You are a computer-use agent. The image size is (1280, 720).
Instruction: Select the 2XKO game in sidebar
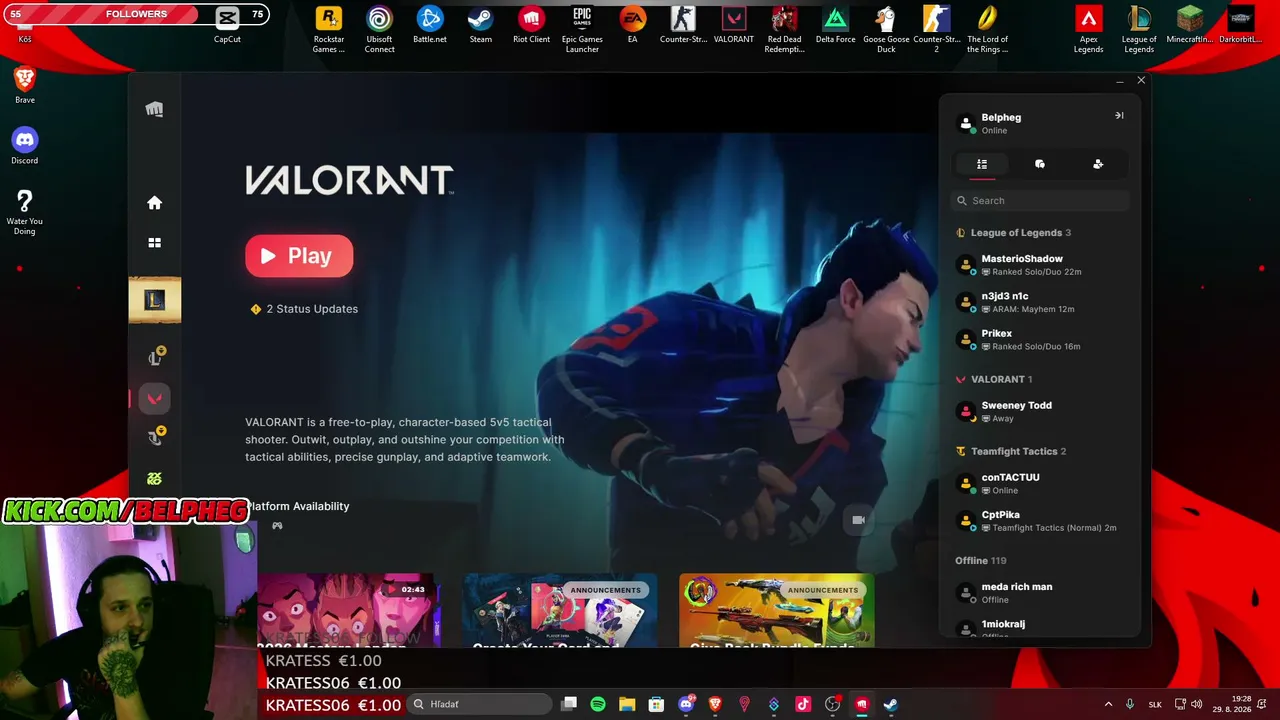154,479
